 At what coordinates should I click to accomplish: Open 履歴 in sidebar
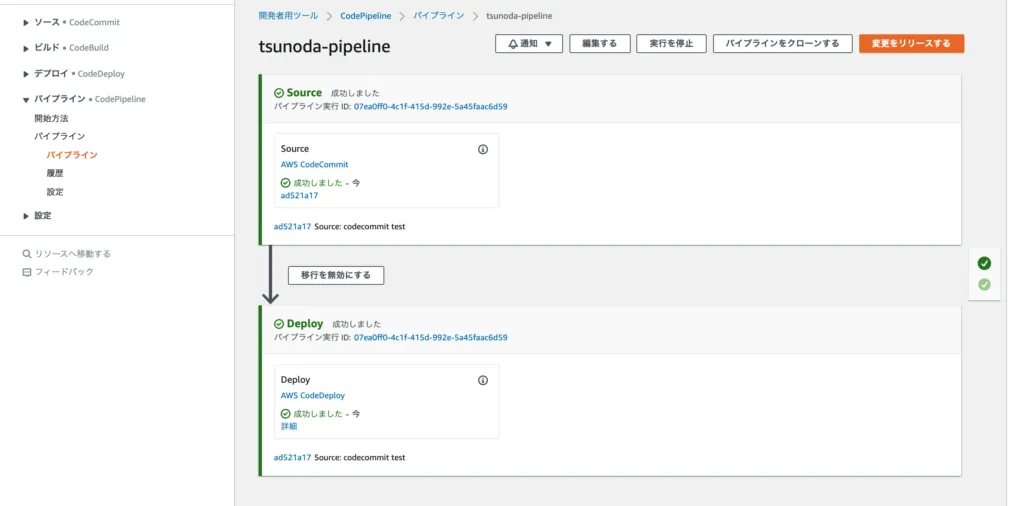(55, 174)
